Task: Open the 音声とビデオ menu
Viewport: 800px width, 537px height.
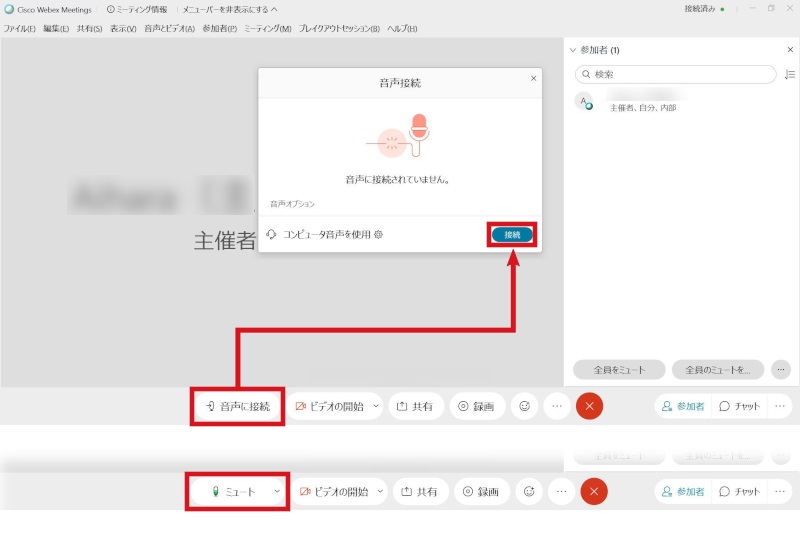Action: (x=169, y=29)
